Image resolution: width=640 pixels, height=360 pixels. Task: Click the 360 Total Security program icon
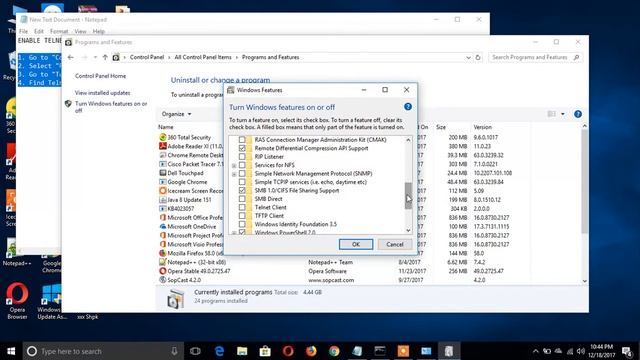162,138
